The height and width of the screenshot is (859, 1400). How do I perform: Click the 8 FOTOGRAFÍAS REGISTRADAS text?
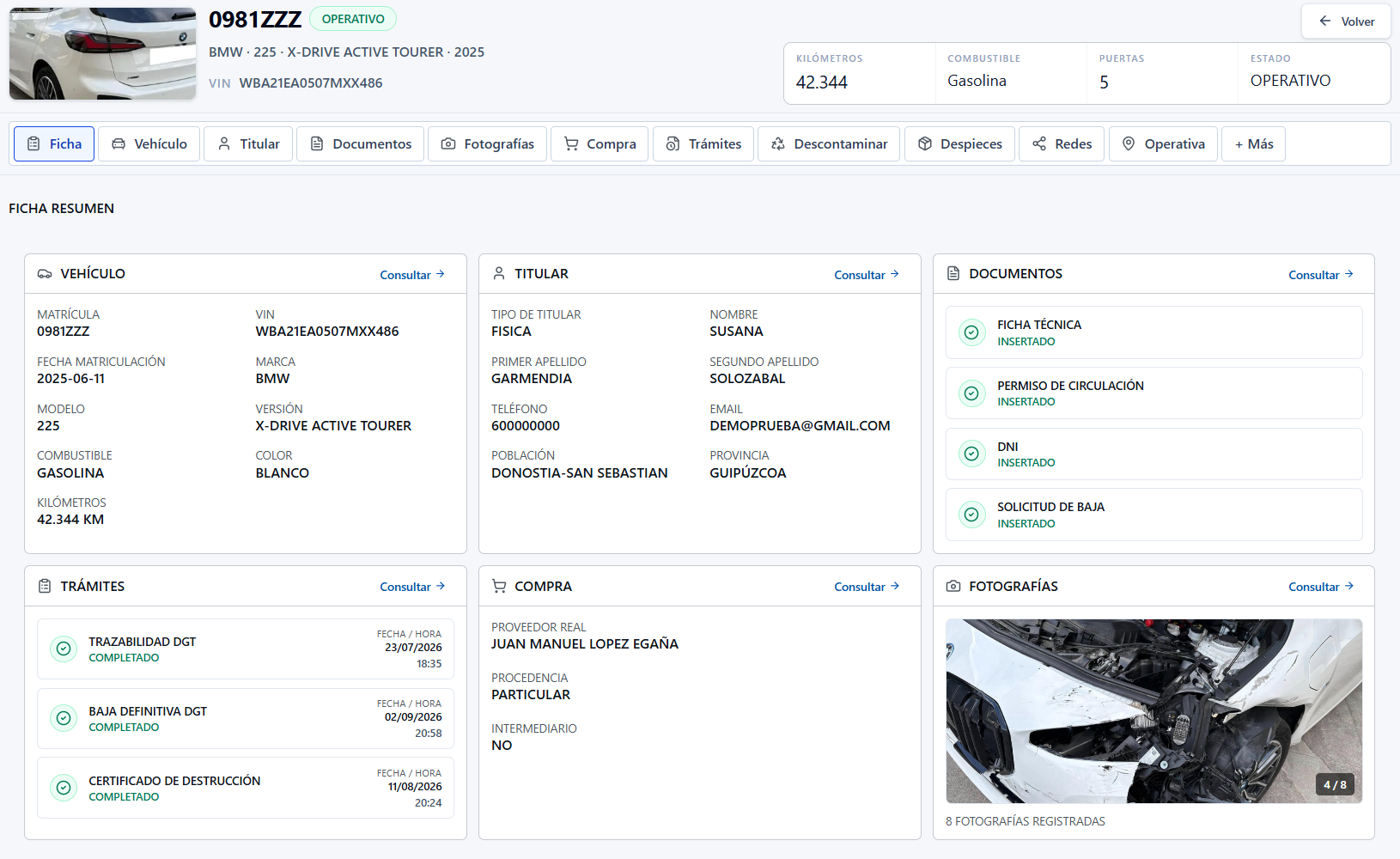[x=1026, y=822]
